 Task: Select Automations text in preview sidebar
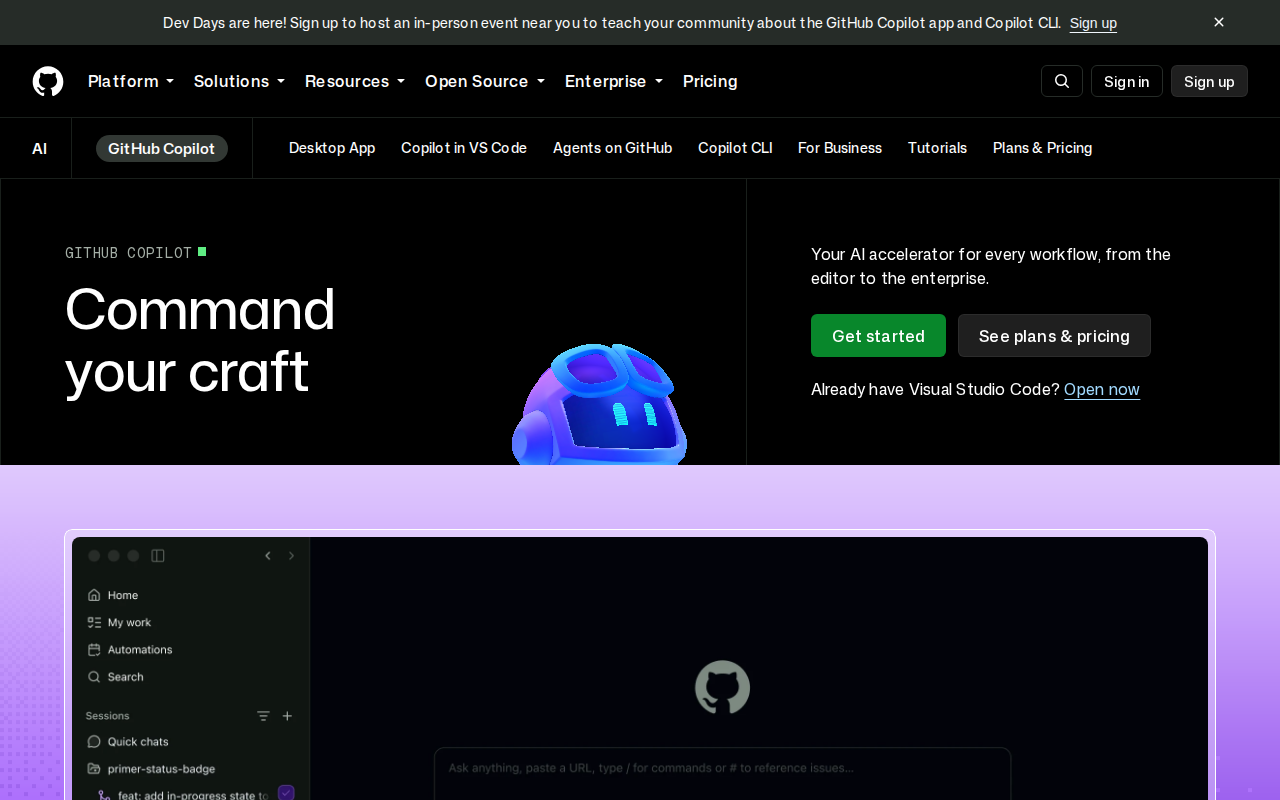pyautogui.click(x=140, y=649)
